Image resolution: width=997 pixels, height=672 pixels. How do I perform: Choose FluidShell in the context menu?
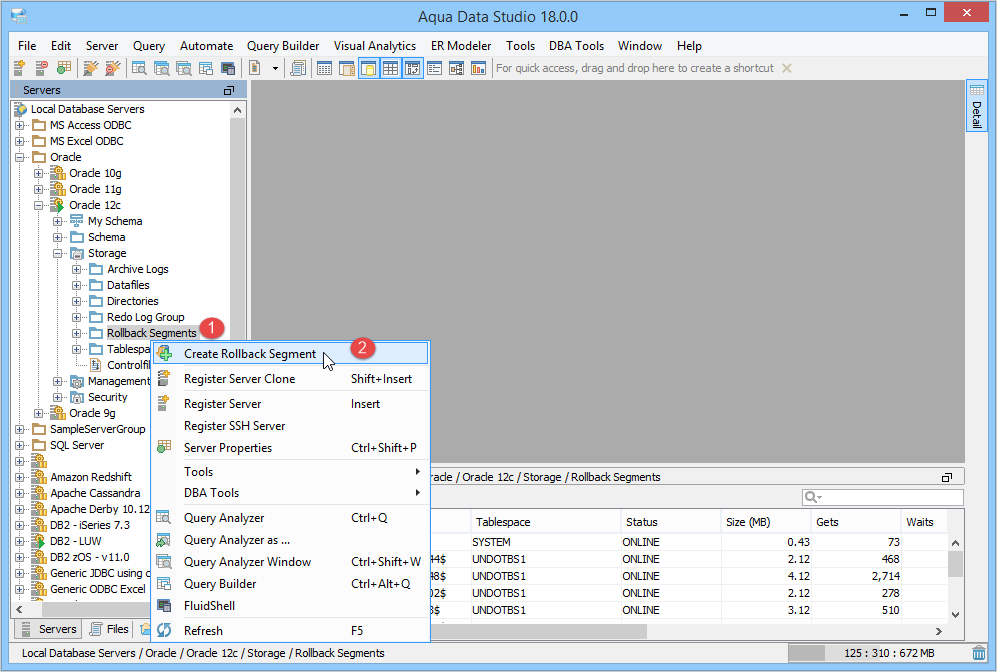coord(291,606)
